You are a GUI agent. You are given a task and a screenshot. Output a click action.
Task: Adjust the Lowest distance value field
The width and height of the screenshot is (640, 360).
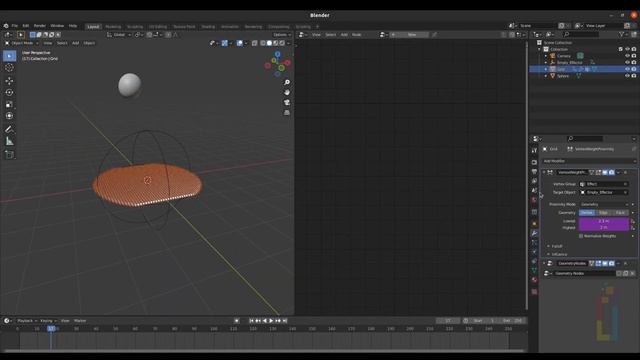[x=604, y=221]
